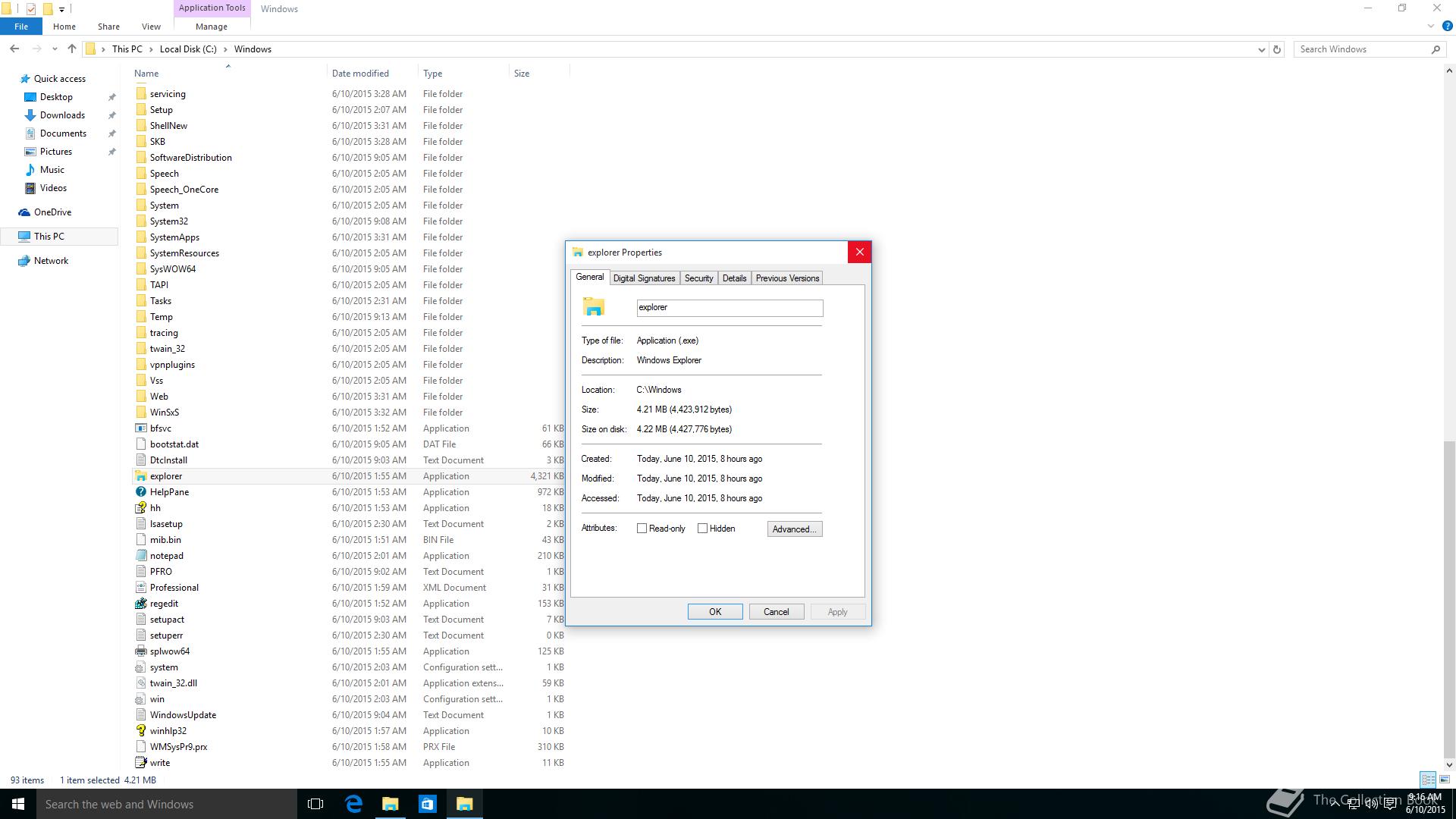Refresh the Windows folder view

click(x=1277, y=49)
